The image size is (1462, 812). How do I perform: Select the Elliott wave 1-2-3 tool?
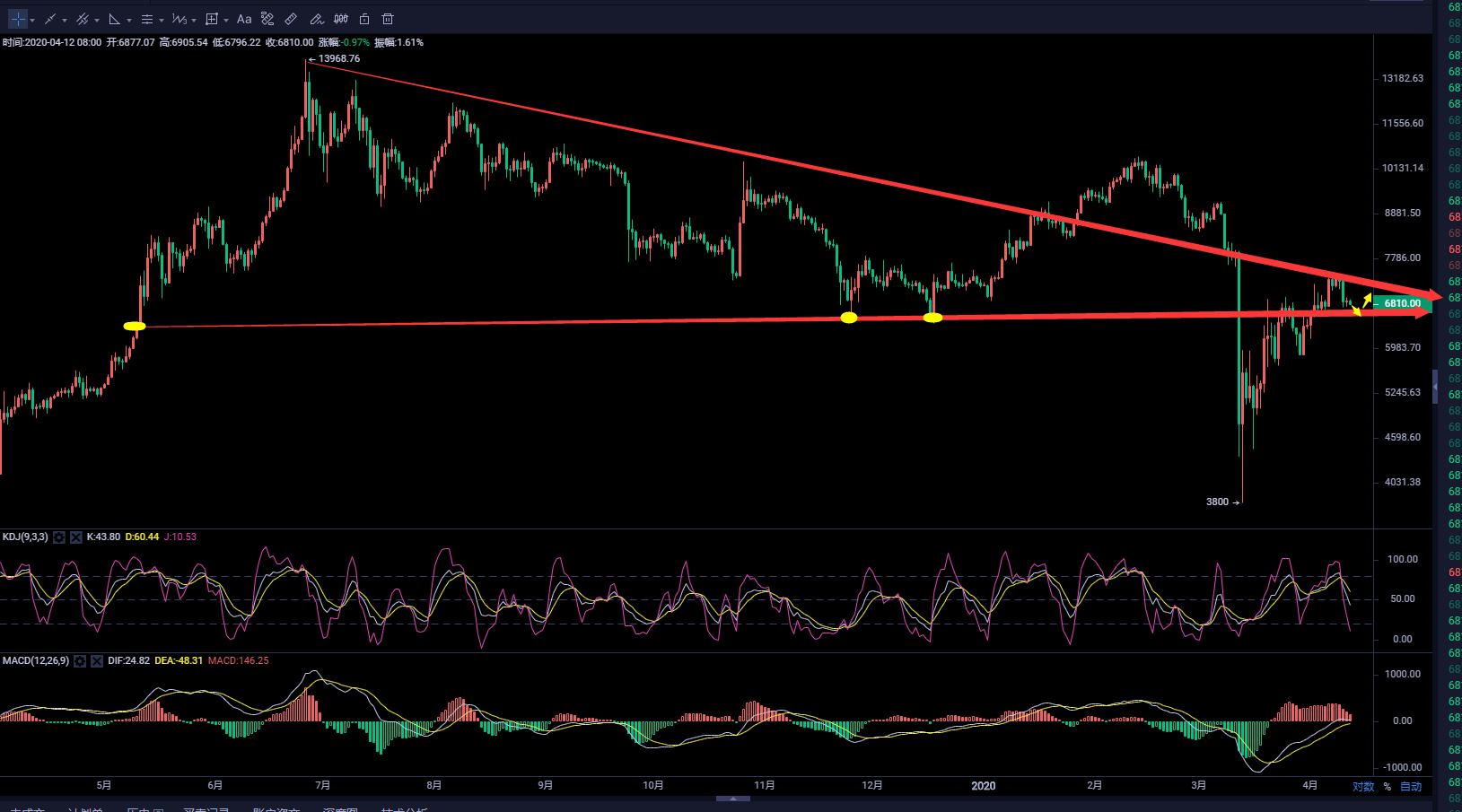(179, 19)
